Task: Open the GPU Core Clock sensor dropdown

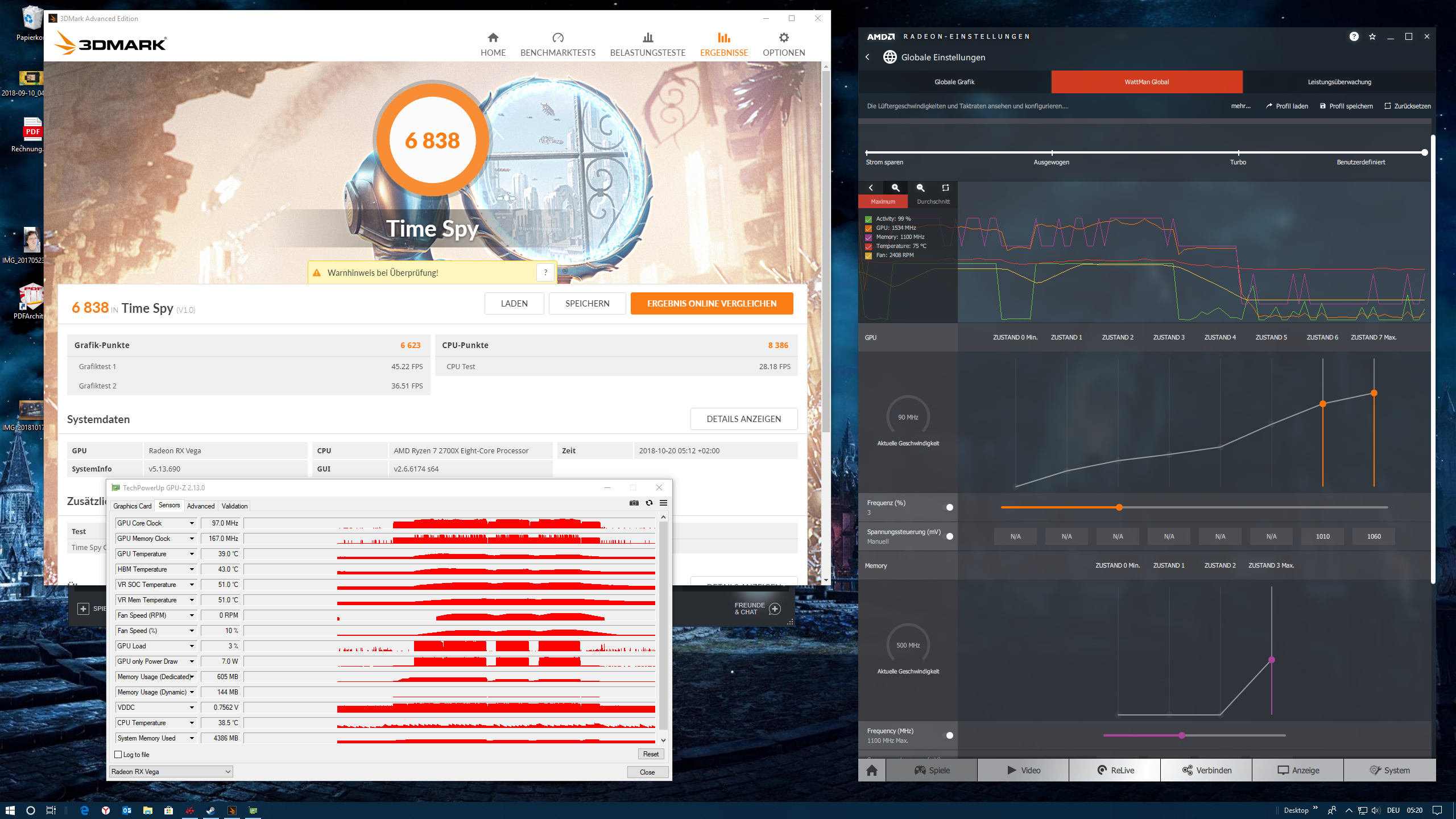Action: pos(192,523)
